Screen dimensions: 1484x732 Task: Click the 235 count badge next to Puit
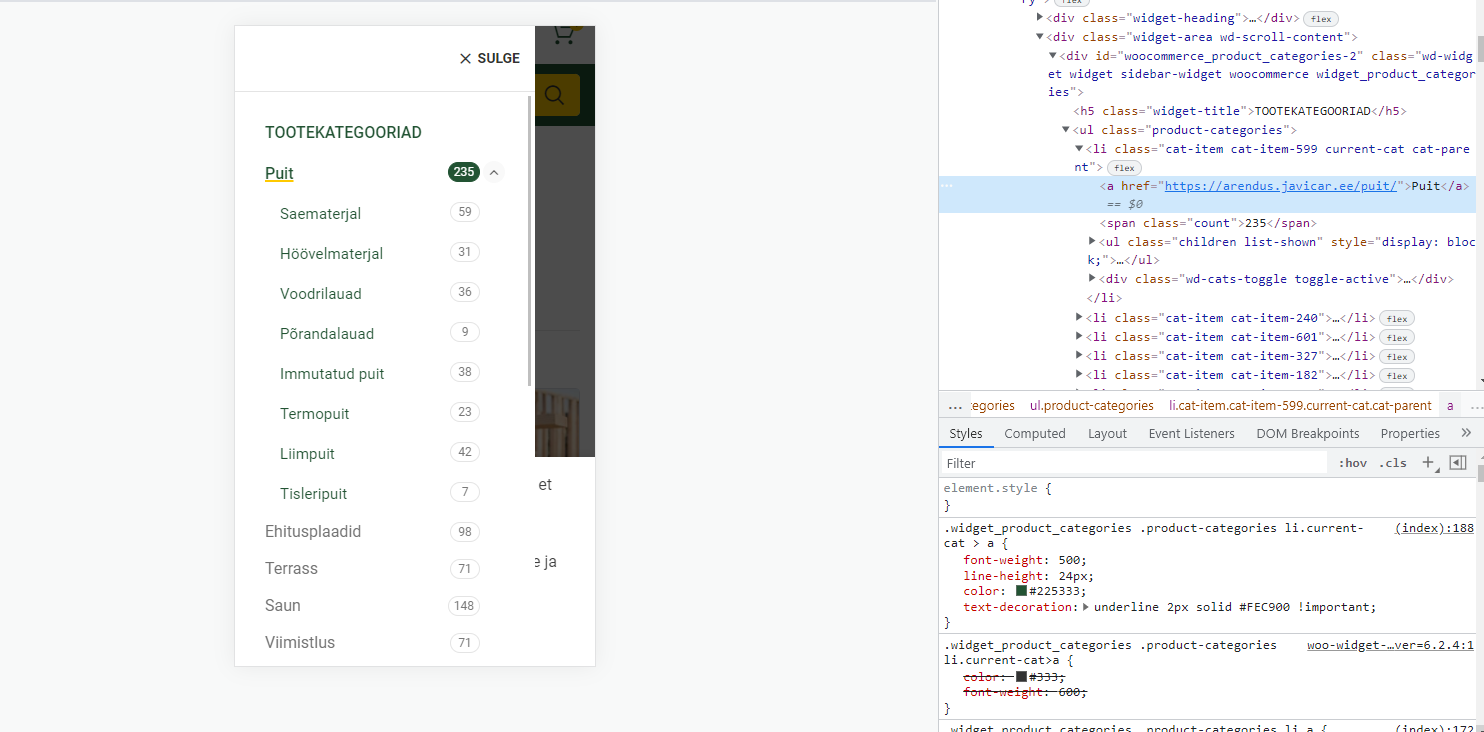click(x=464, y=172)
